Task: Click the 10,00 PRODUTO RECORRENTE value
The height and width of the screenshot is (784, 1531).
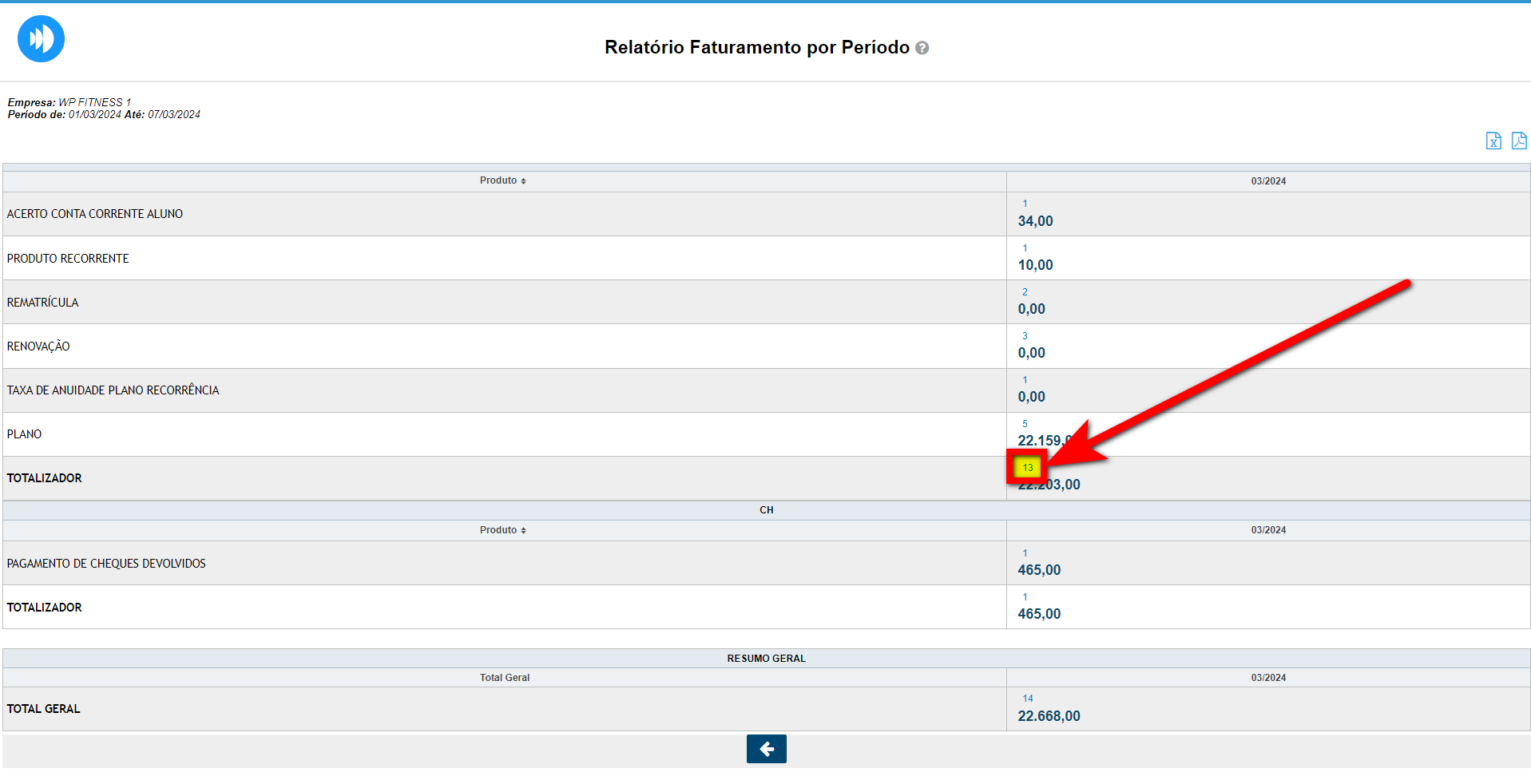Action: pyautogui.click(x=1035, y=265)
